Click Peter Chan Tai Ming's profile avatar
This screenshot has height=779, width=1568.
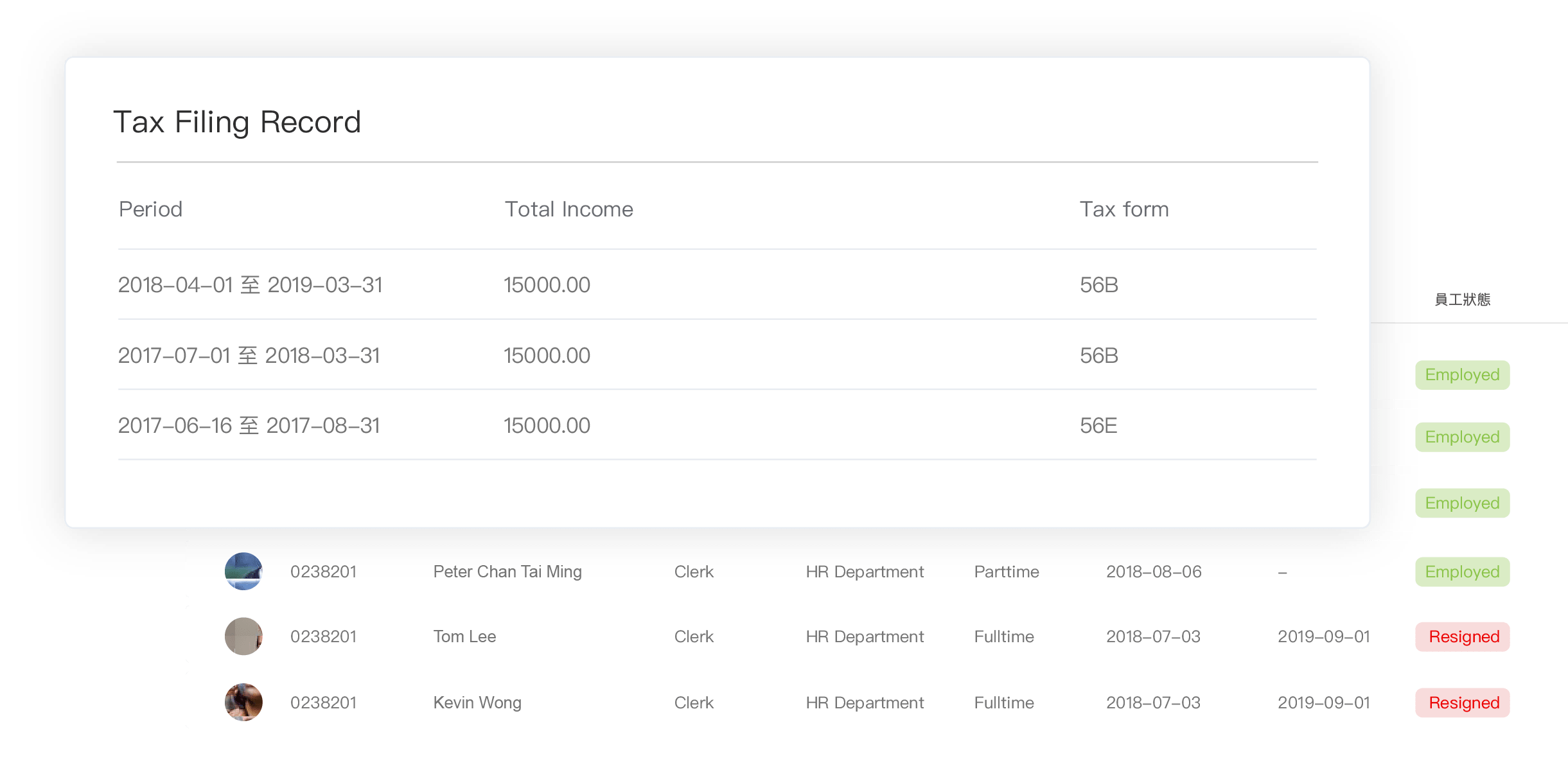click(243, 572)
